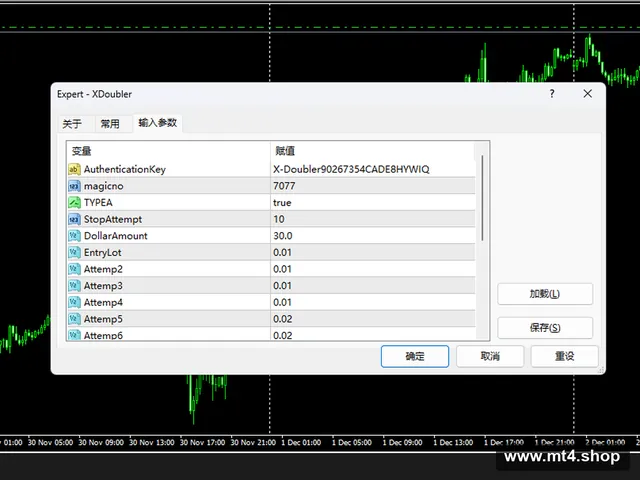The width and height of the screenshot is (640, 480).
Task: Select the magicno variable name
Action: pos(104,186)
